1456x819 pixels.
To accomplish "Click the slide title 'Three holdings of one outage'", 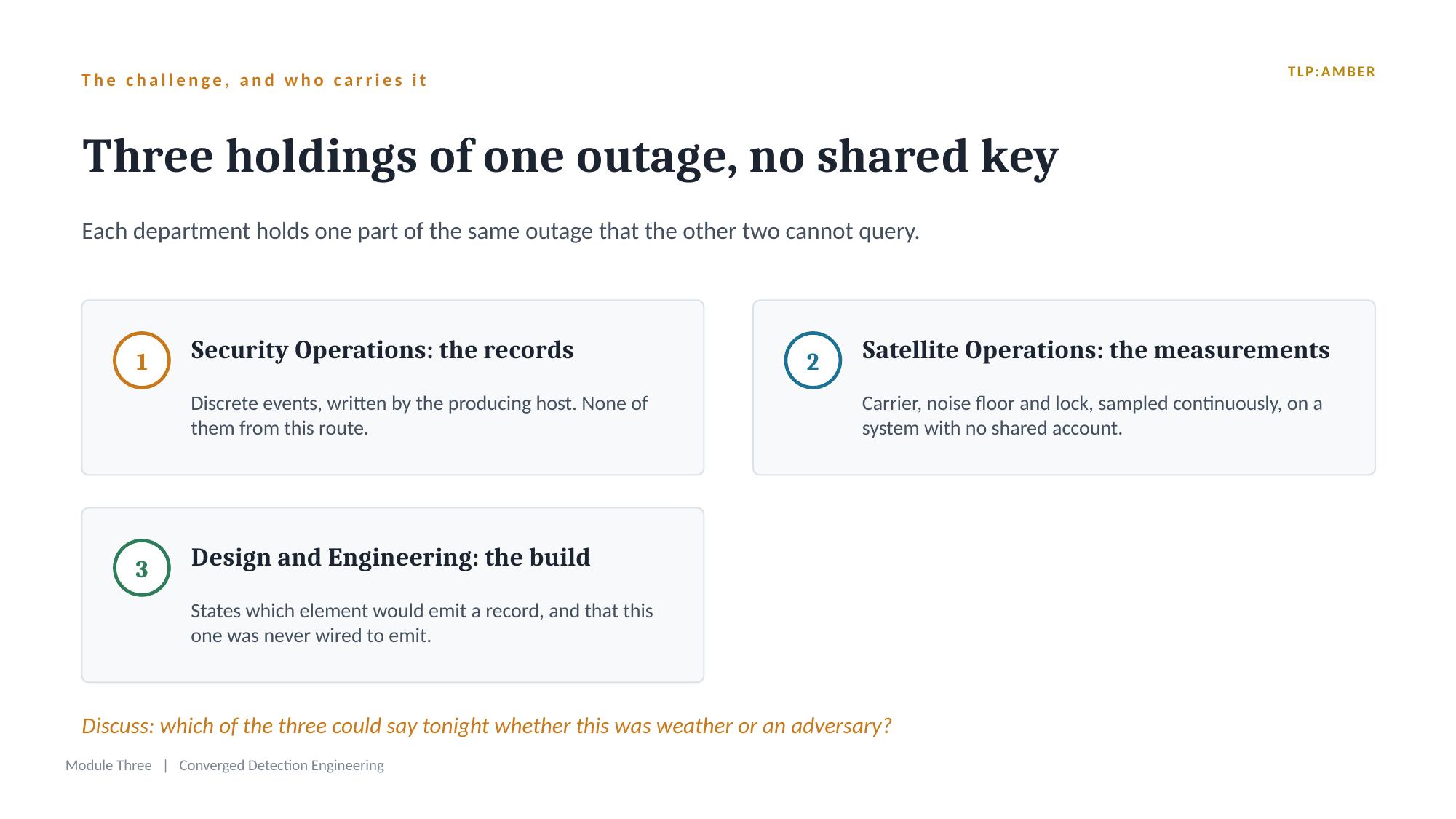I will (570, 157).
